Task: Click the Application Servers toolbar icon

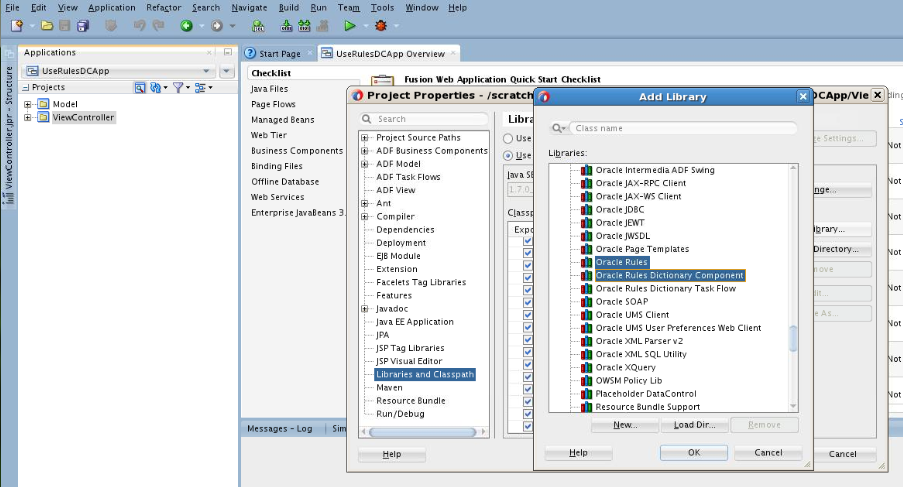Action: coord(258,25)
